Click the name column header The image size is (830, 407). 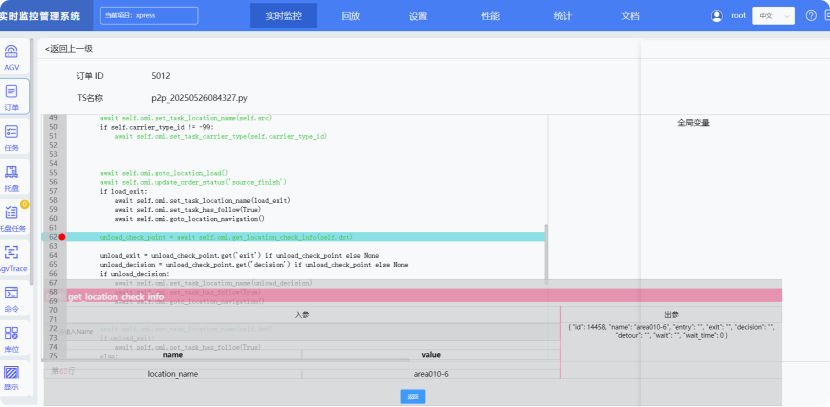click(x=173, y=355)
